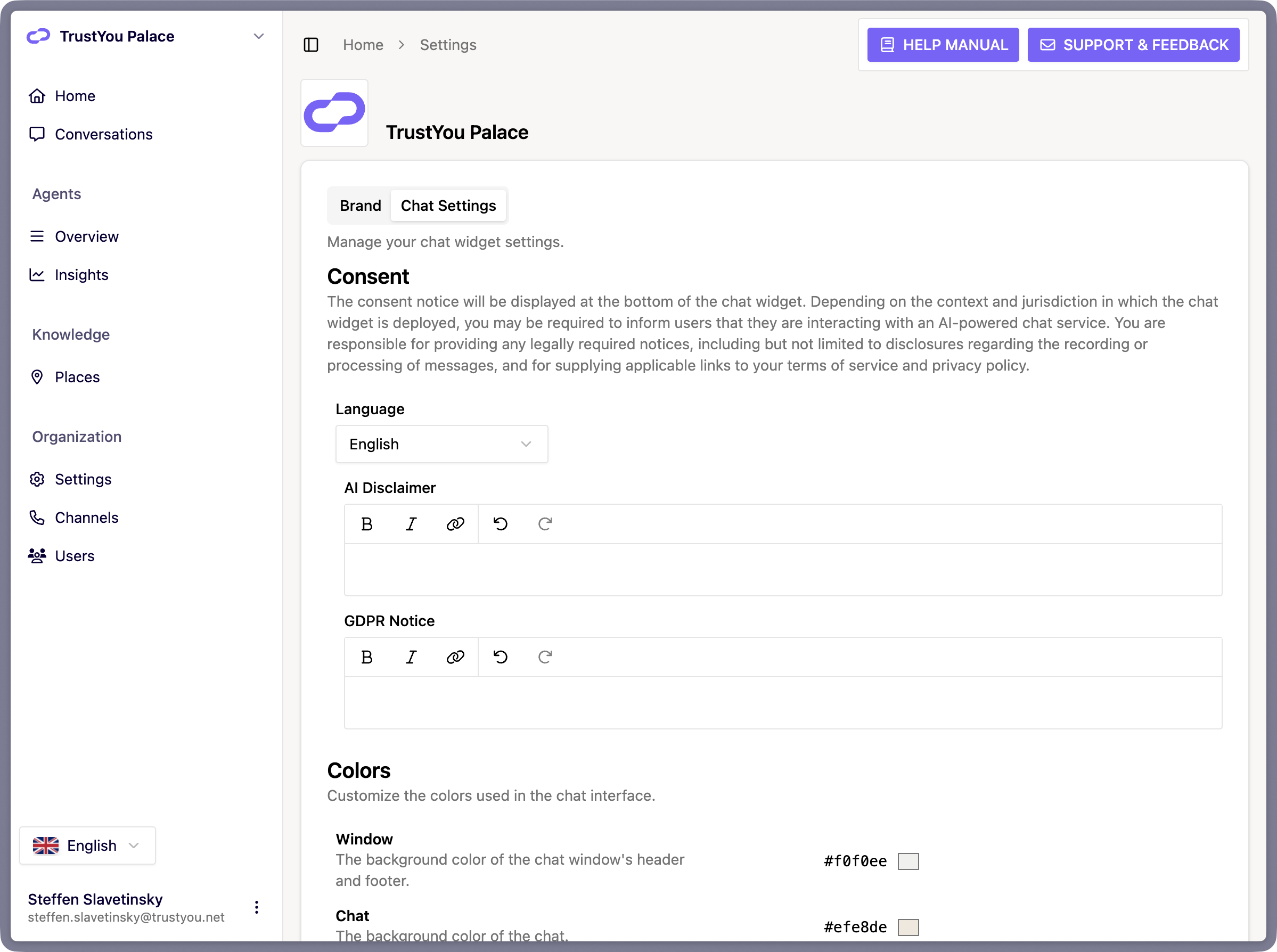
Task: Select the Chat Settings tab
Action: coord(448,206)
